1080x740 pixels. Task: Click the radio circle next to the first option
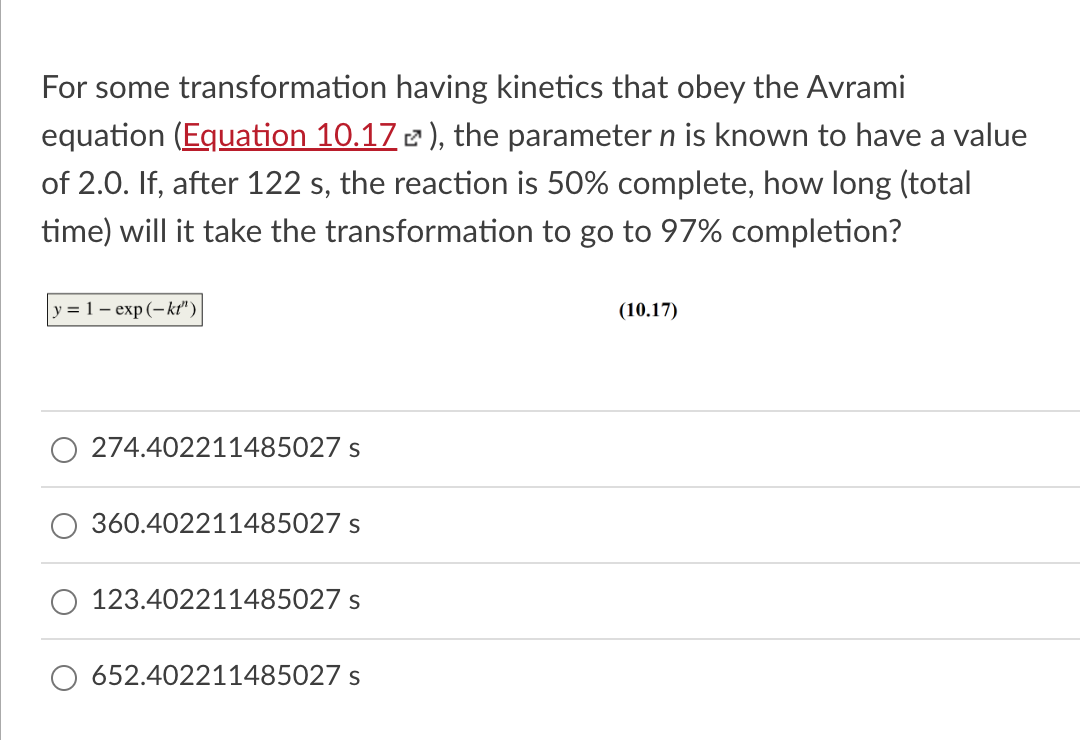coord(64,450)
